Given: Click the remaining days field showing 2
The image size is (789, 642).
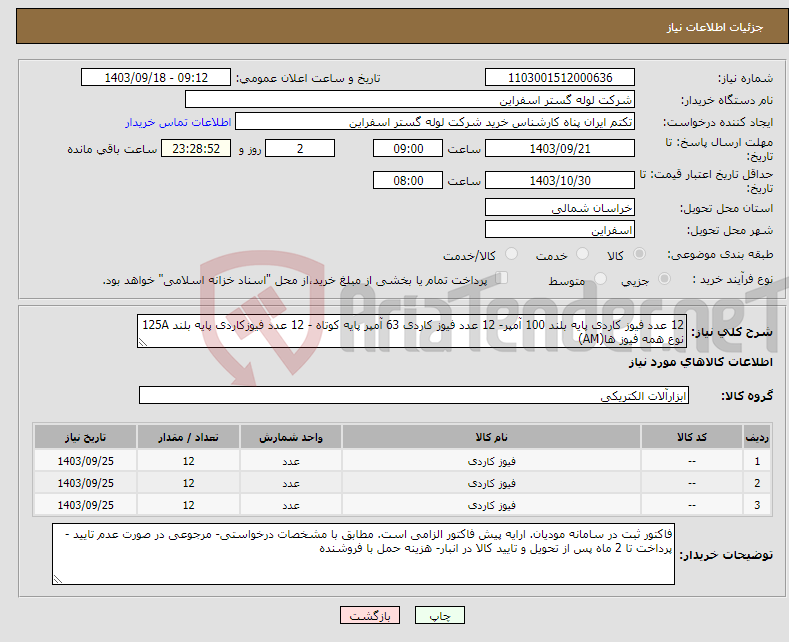Looking at the screenshot, I should click(300, 148).
